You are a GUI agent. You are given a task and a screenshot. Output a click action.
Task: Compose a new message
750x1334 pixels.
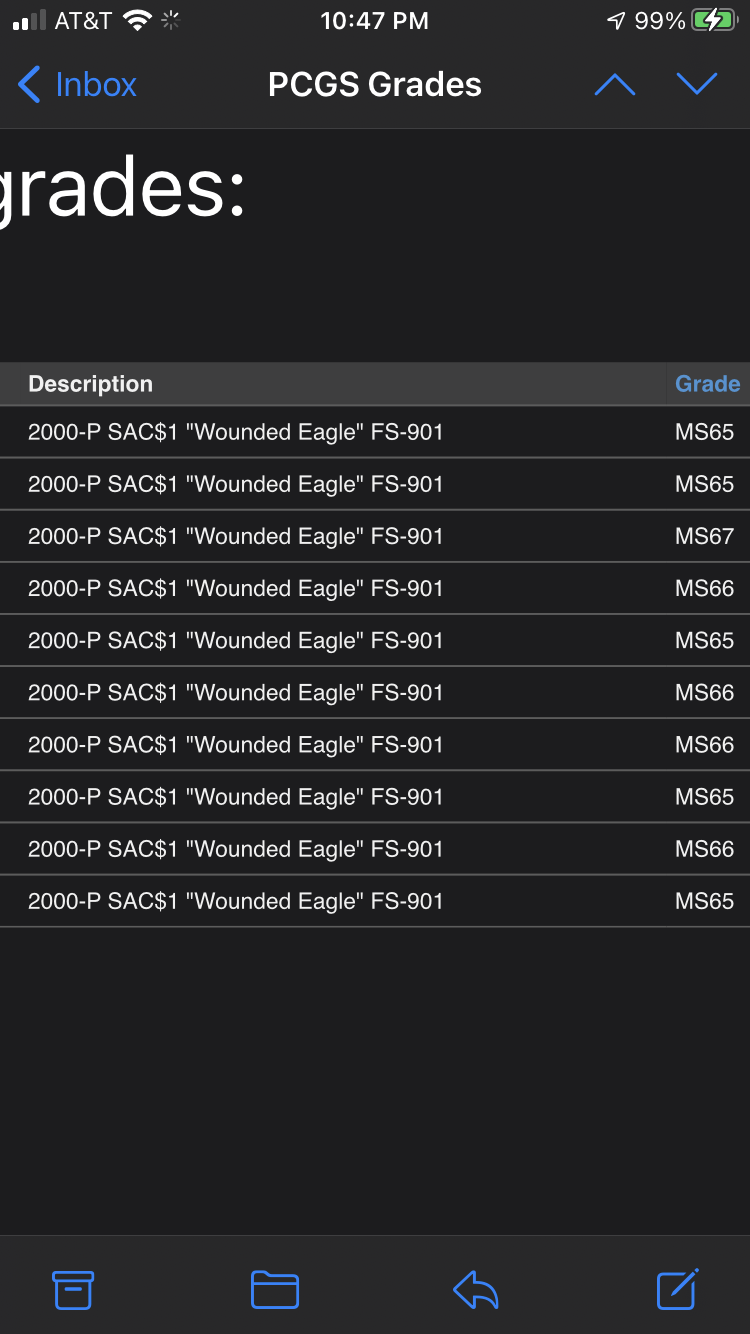(677, 1288)
